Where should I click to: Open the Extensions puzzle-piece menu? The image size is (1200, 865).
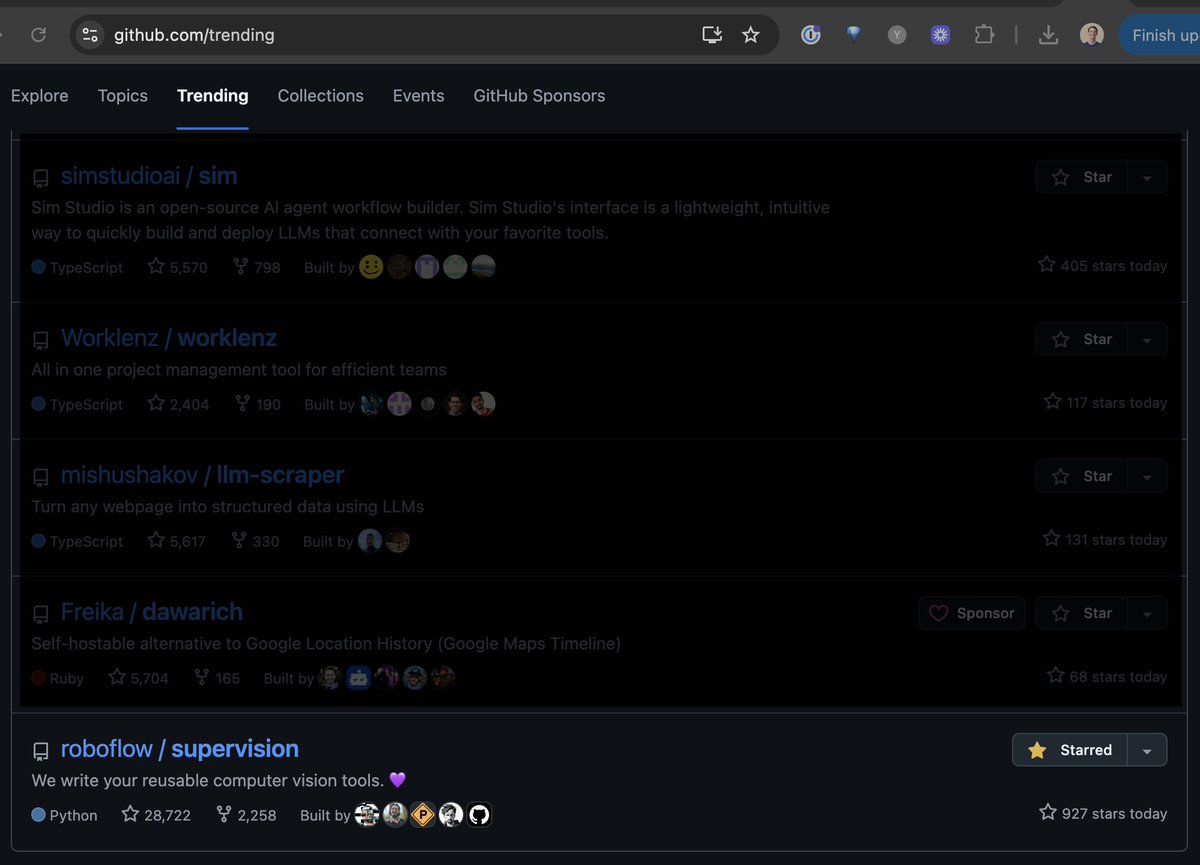pos(984,35)
